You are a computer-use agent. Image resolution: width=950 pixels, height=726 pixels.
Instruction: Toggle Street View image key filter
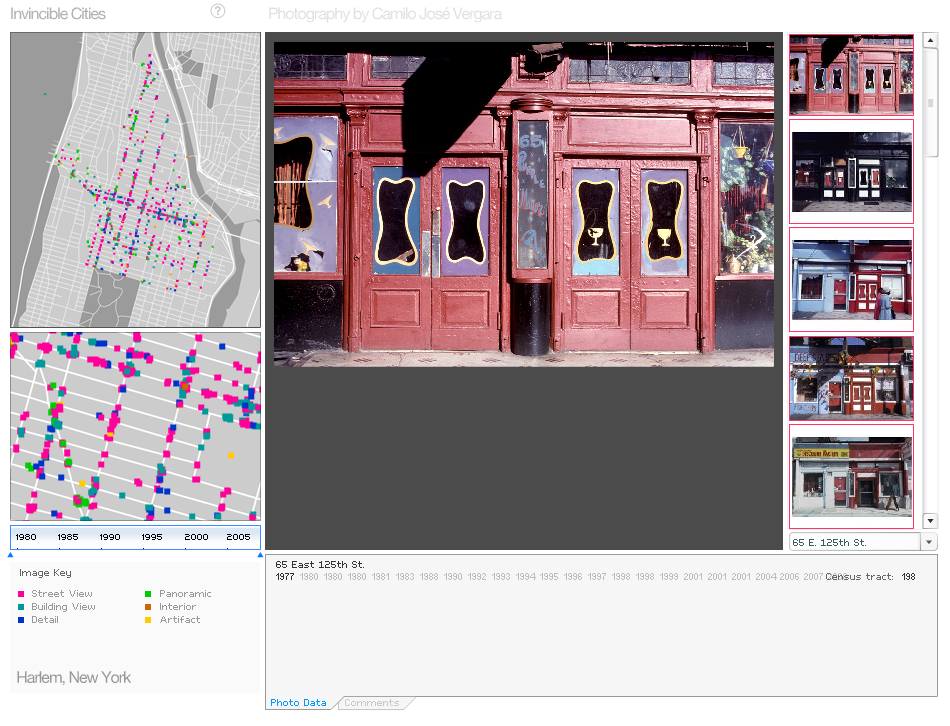(x=61, y=594)
